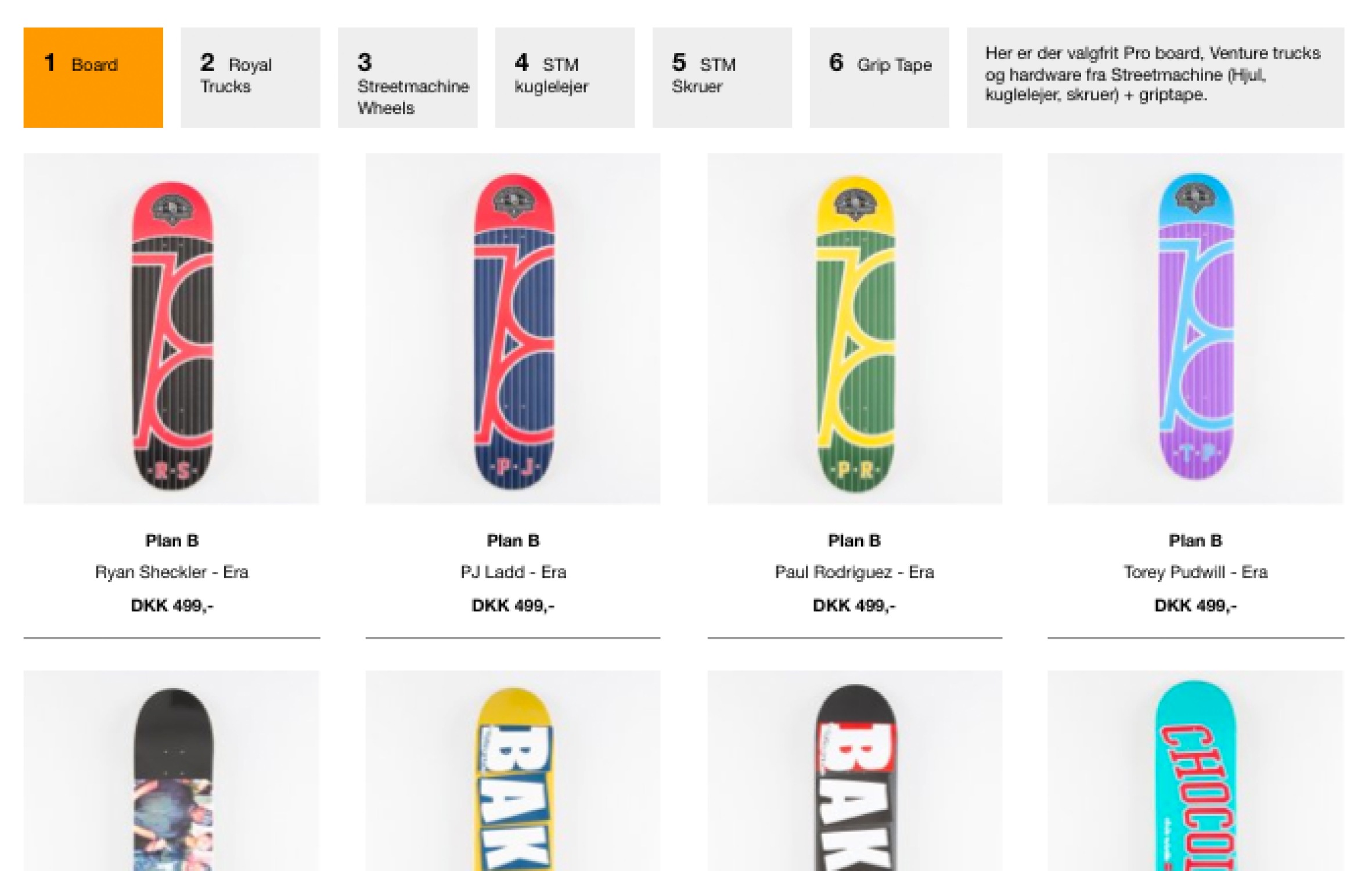Screen dimensions: 1372x871
Task: Click the DKK 499,- price under PJ Ladd
Action: coord(513,606)
